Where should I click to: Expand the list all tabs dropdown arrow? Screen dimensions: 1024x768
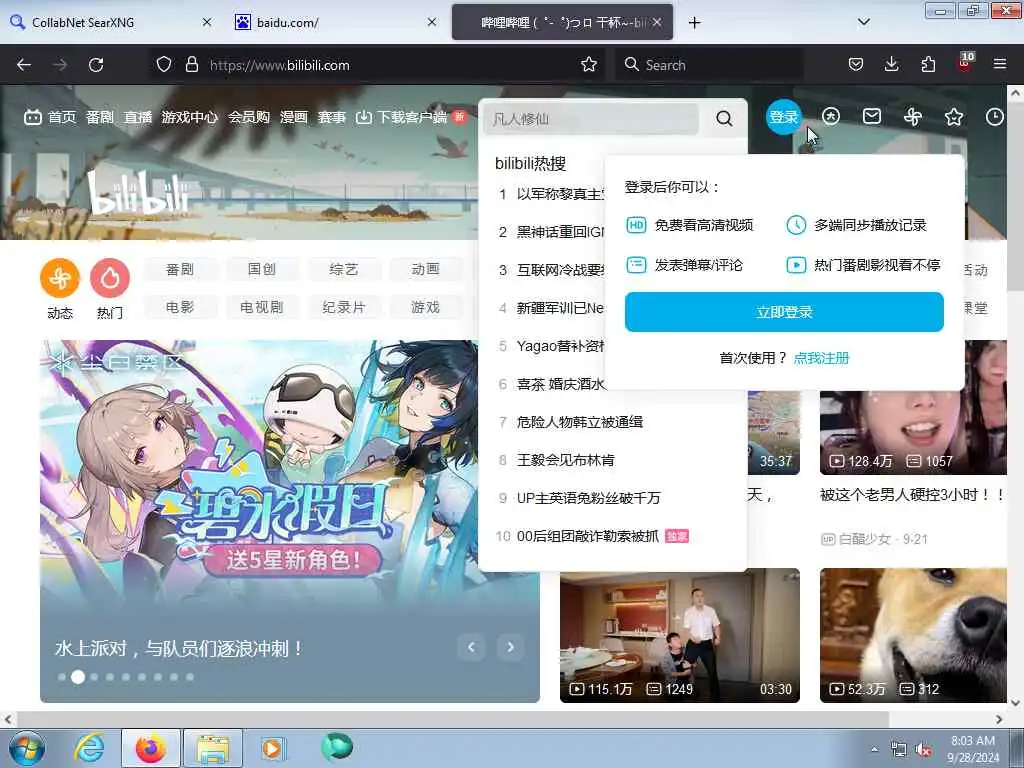tap(863, 22)
